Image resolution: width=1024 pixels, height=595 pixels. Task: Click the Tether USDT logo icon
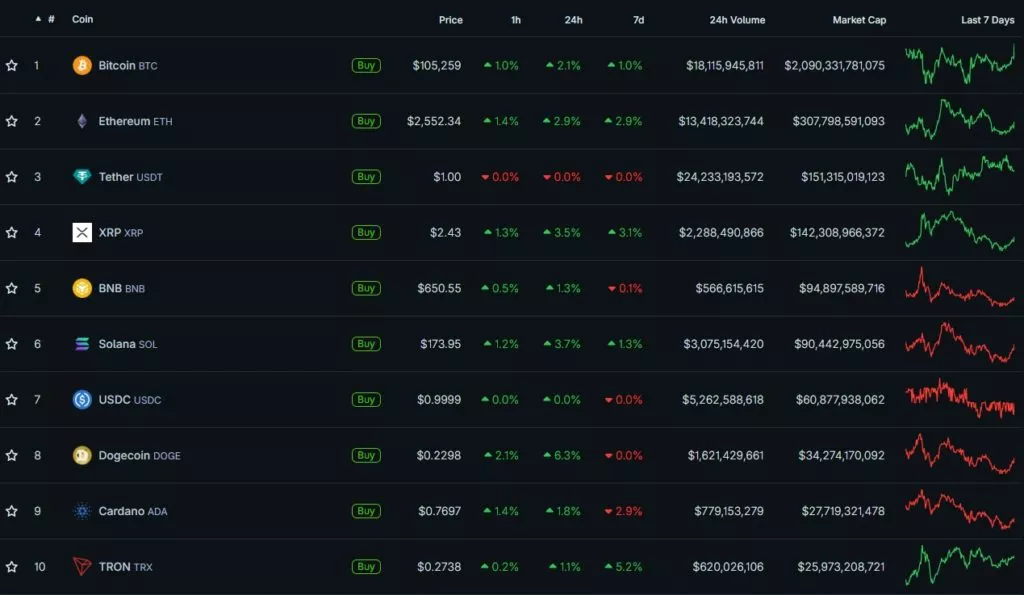(82, 177)
